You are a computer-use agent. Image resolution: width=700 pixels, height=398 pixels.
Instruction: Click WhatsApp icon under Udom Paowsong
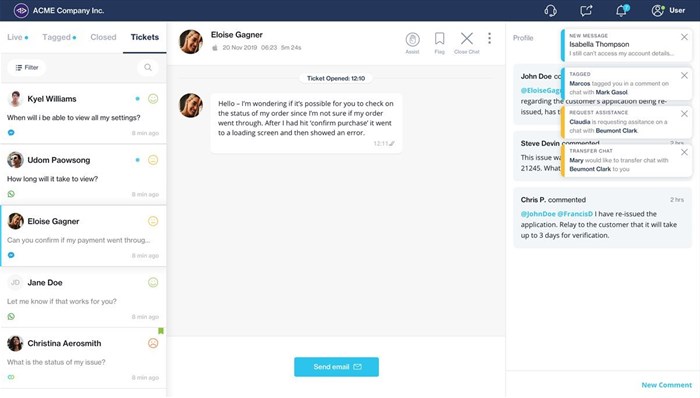[11, 194]
